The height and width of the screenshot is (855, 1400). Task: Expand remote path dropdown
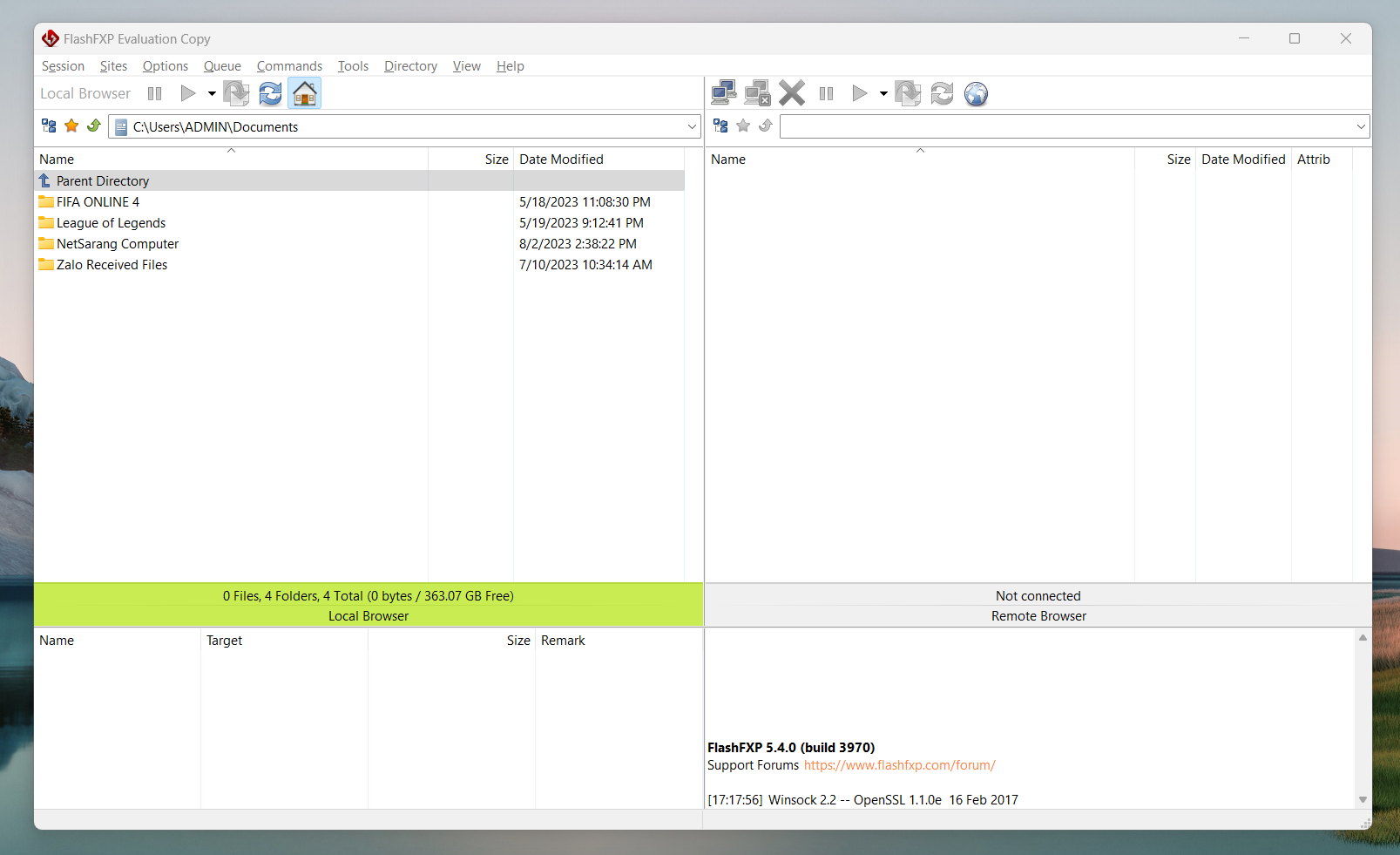(1361, 127)
